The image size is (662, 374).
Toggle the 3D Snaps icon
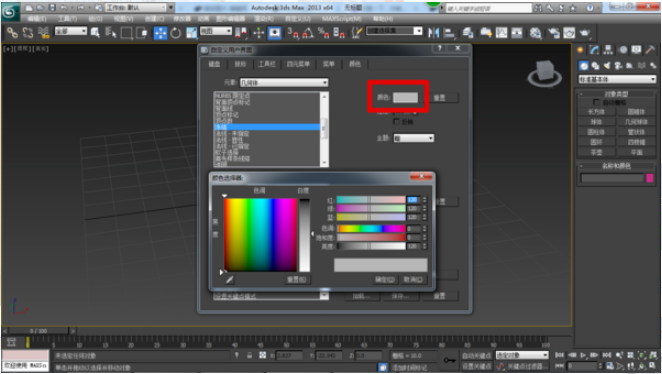point(293,33)
